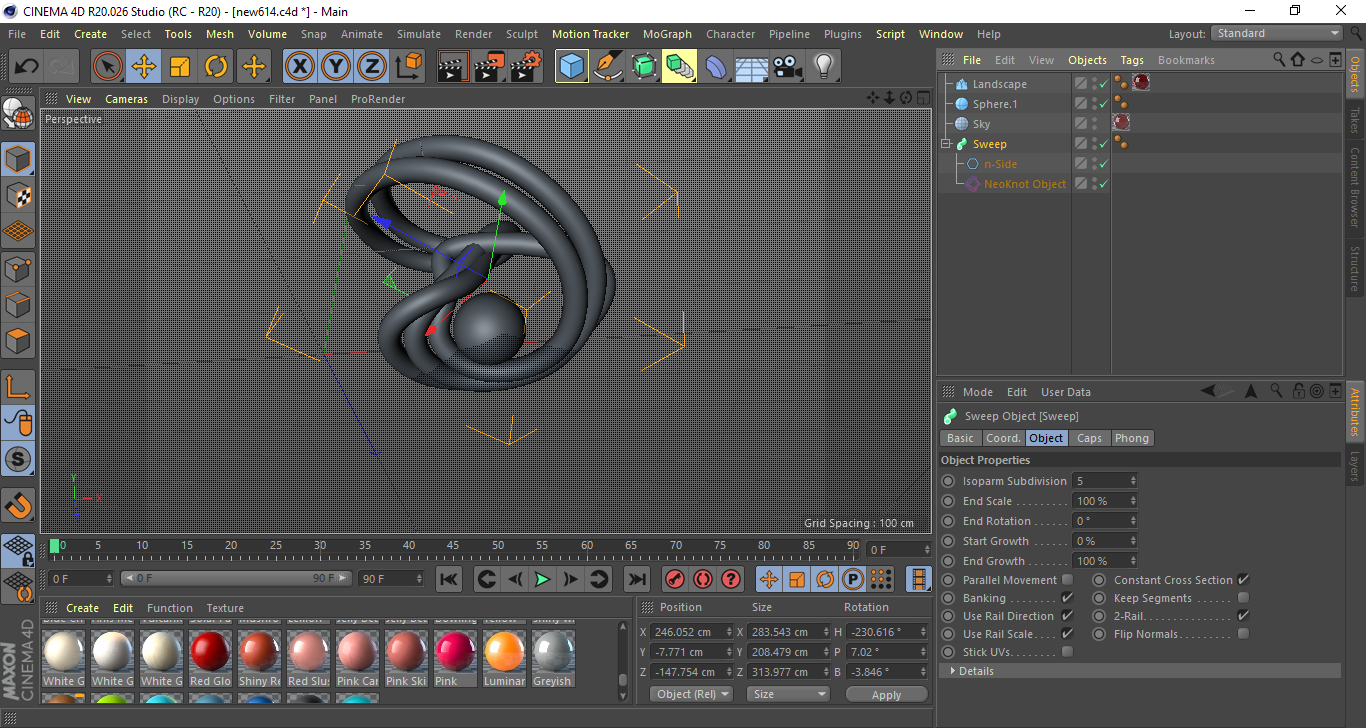The image size is (1366, 728).
Task: Collapse the Sweep hierarchy in the Object Manager
Action: (945, 143)
